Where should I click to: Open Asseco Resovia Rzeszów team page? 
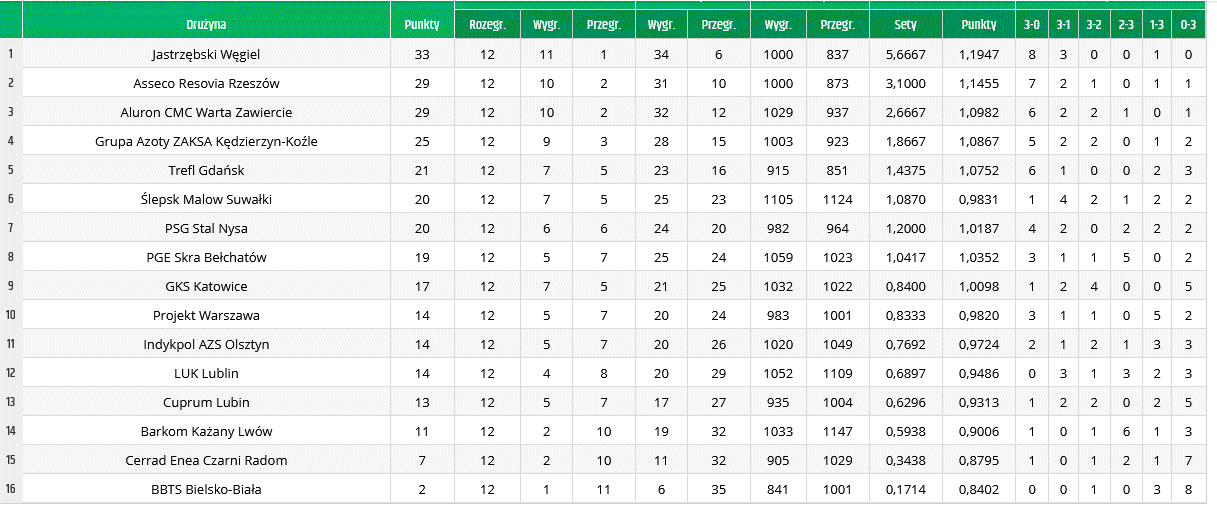click(206, 84)
